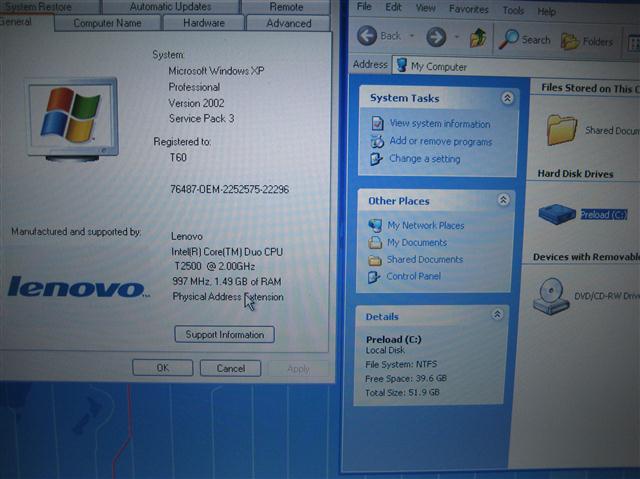Click the My Network Places icon
This screenshot has width=640, height=479.
[374, 225]
